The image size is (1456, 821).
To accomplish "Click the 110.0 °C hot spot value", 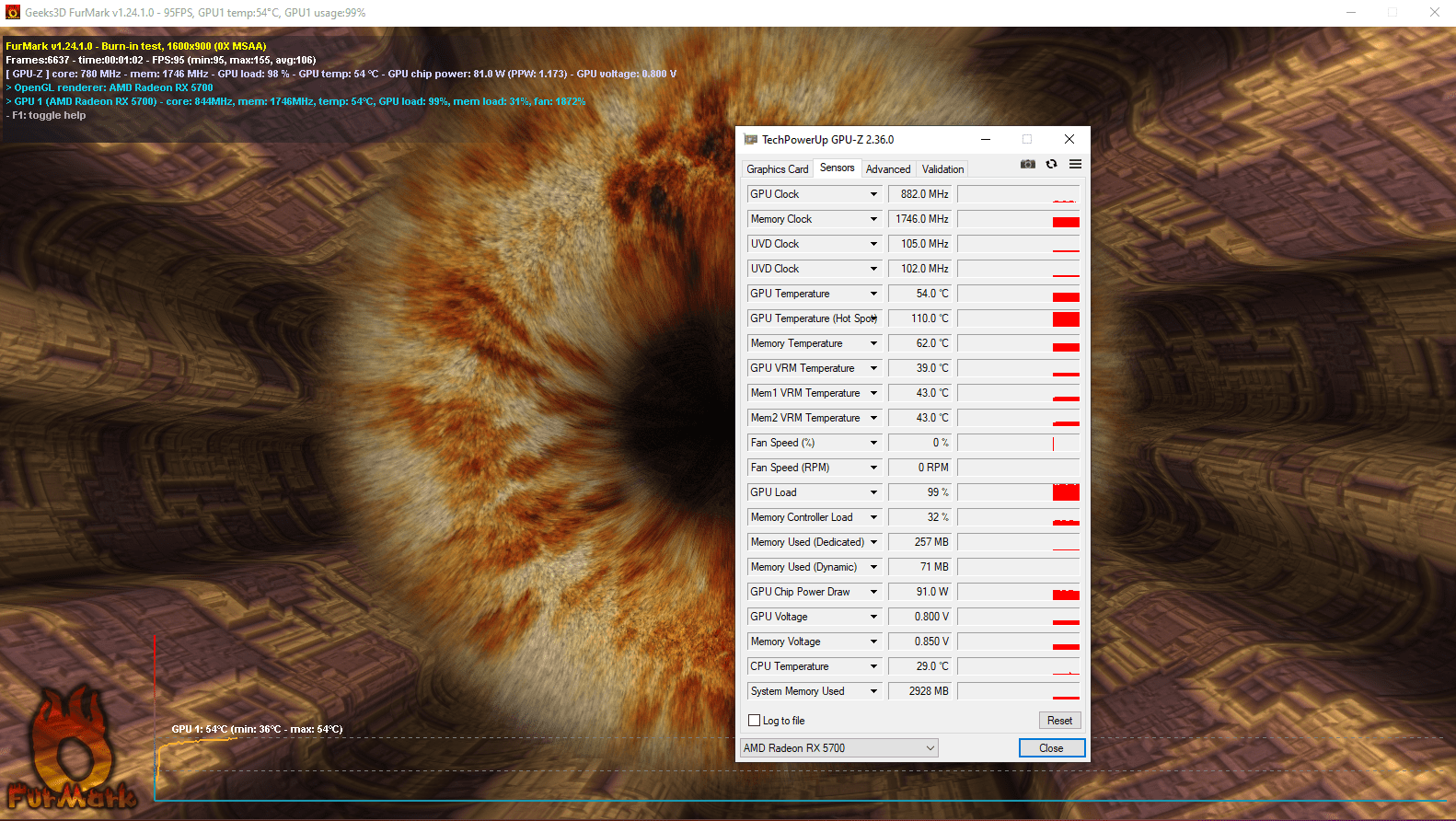I will pyautogui.click(x=920, y=318).
